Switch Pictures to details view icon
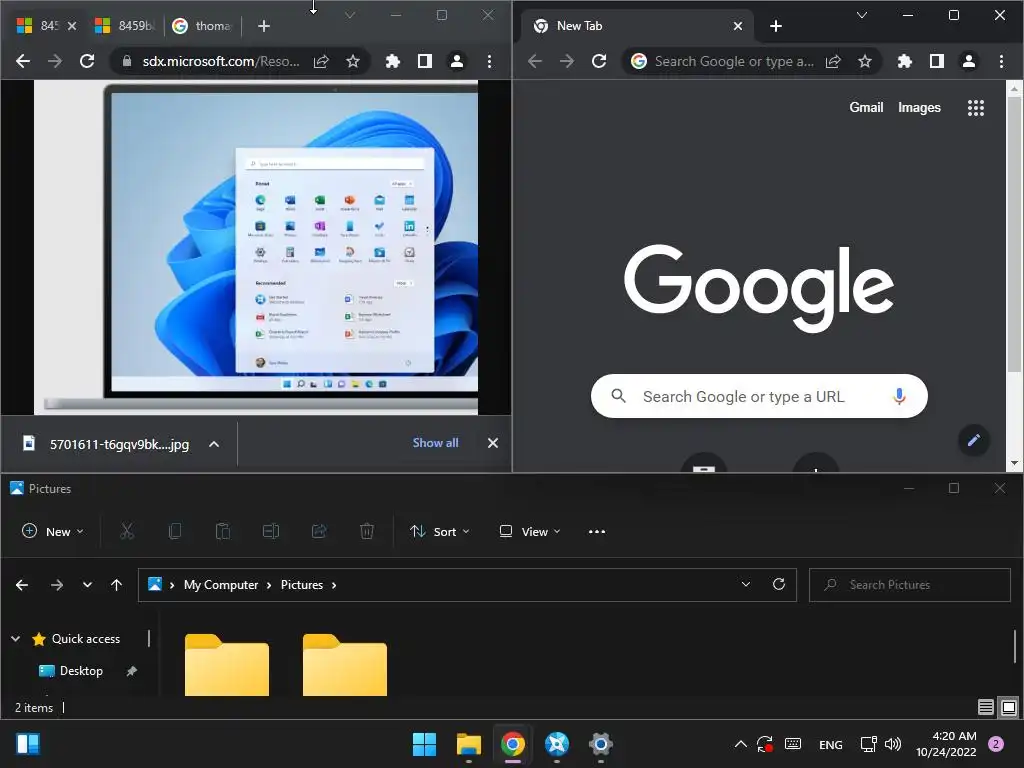The height and width of the screenshot is (768, 1024). click(985, 707)
